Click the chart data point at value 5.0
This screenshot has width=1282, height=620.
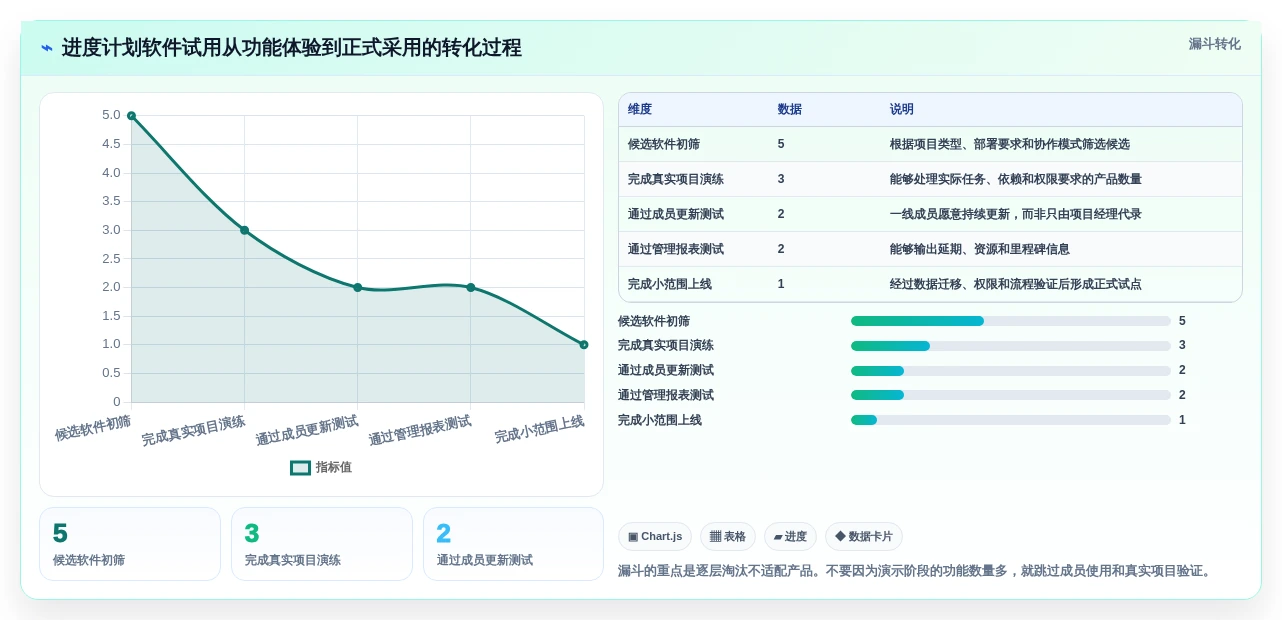pos(131,116)
